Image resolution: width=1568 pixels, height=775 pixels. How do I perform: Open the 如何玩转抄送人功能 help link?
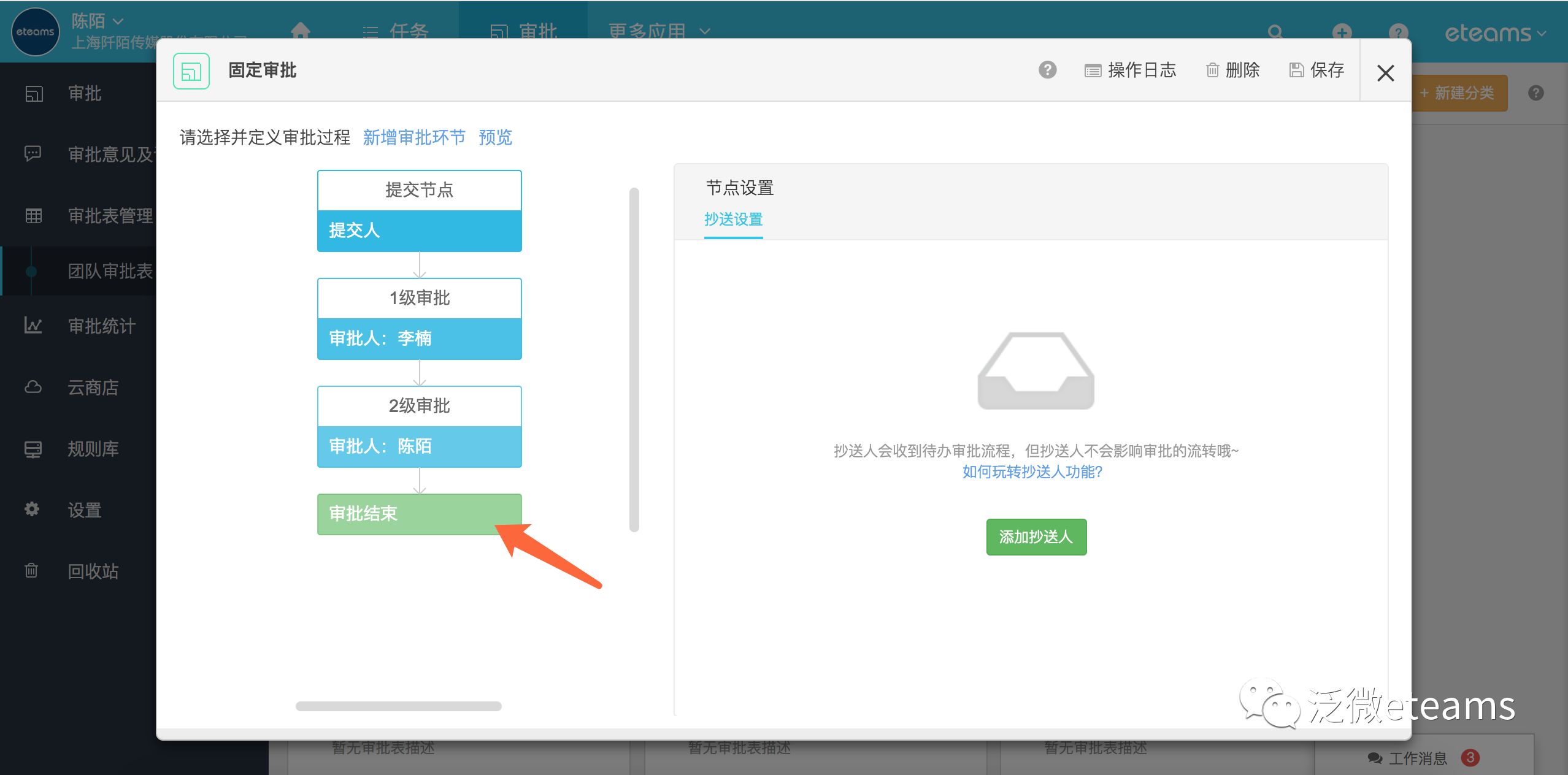1032,471
